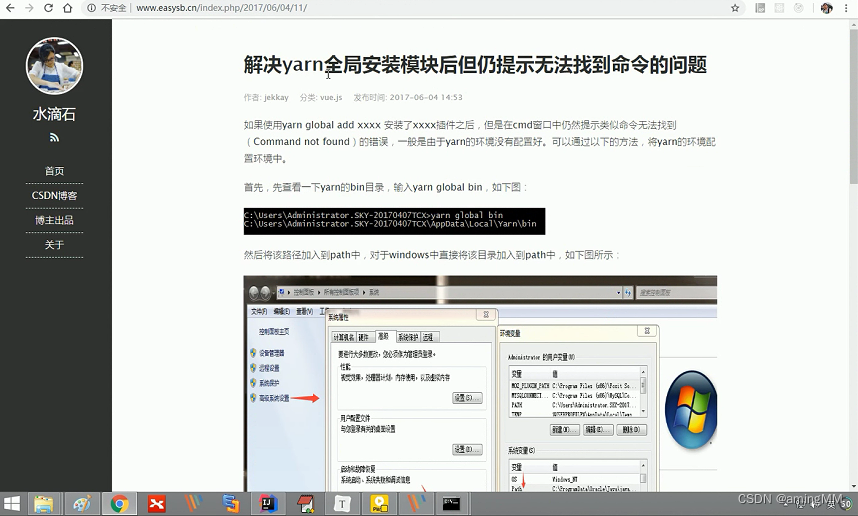Click the 'yarn global bin' instruction sentence
This screenshot has height=516, width=858.
pos(386,187)
